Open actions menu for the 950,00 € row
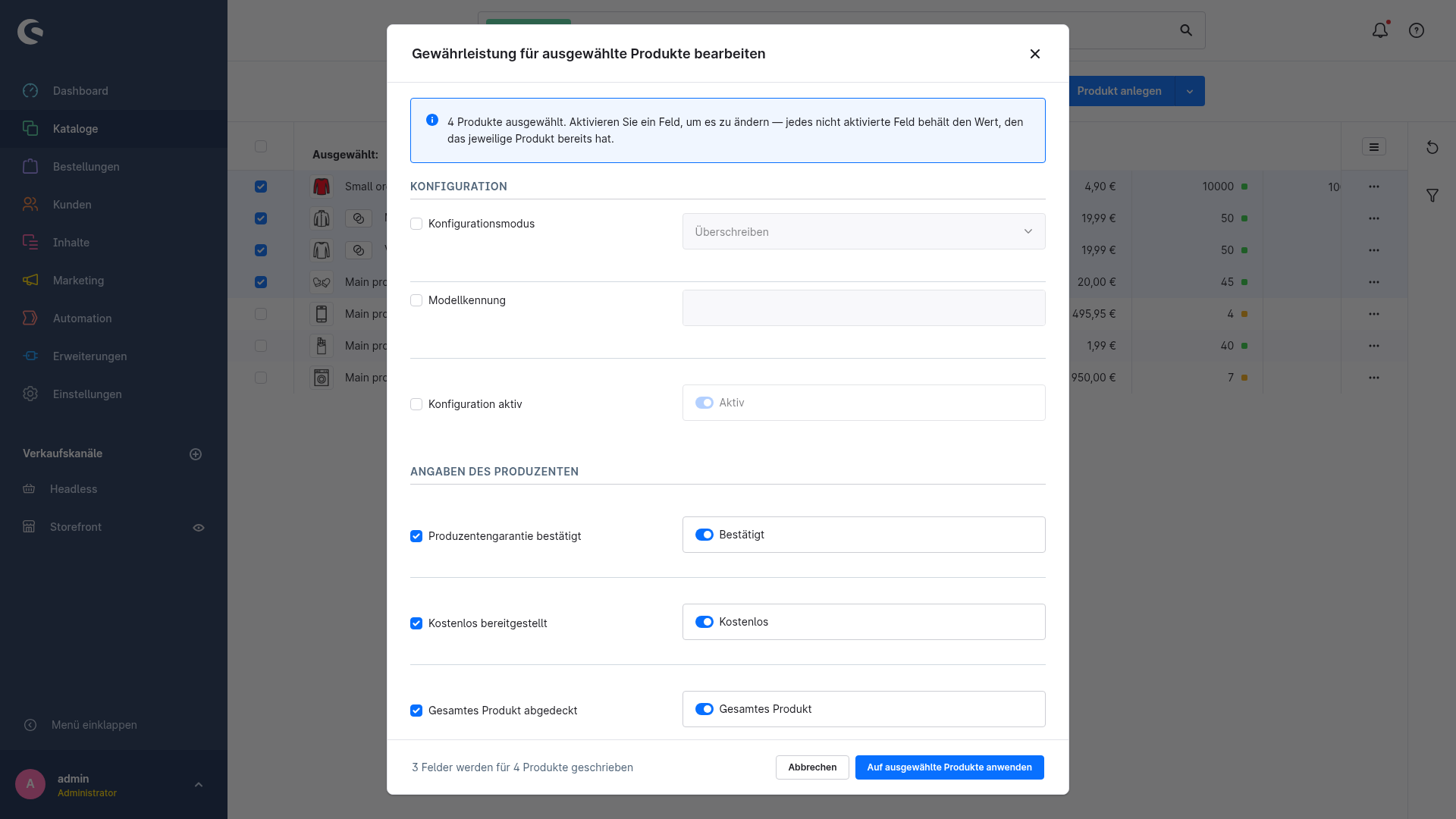Image resolution: width=1456 pixels, height=819 pixels. [x=1374, y=378]
